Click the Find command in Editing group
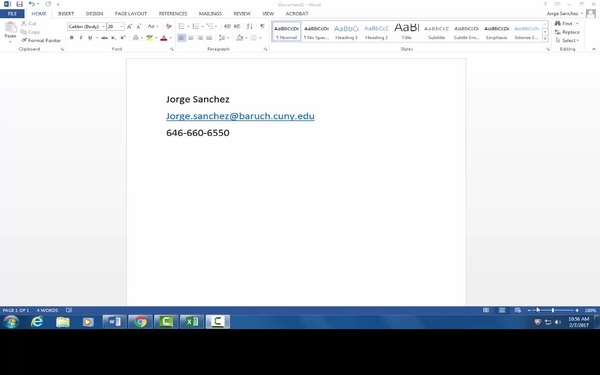 [564, 24]
